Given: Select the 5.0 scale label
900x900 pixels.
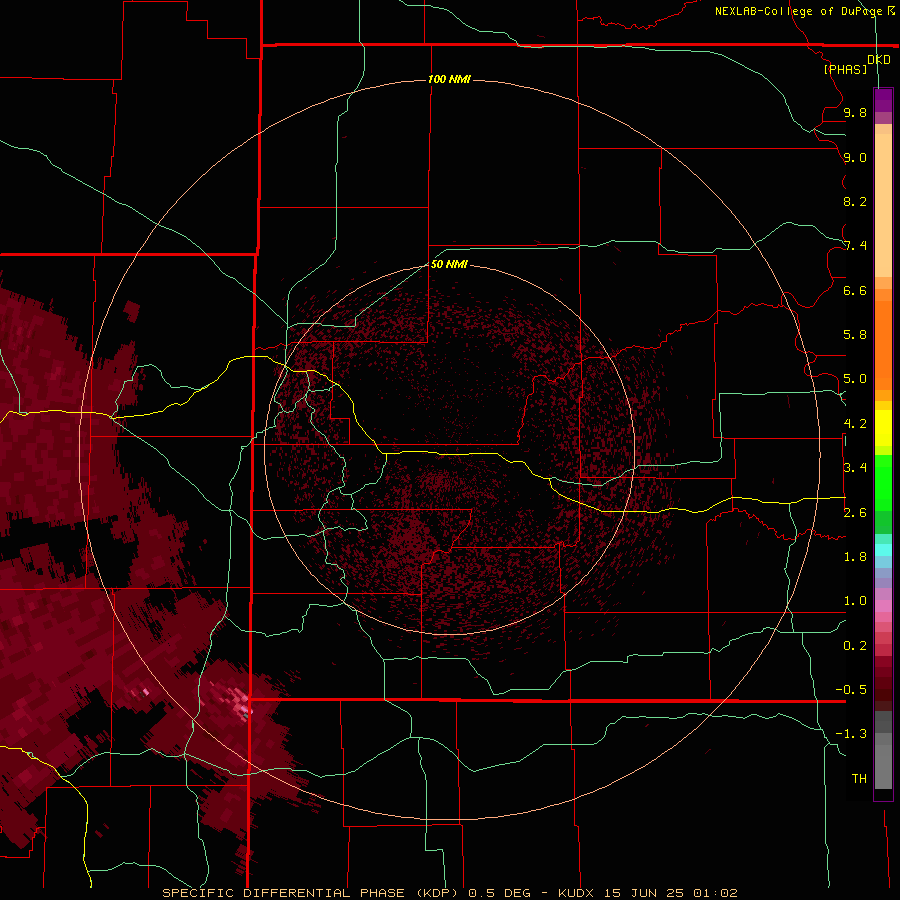Looking at the screenshot, I should pyautogui.click(x=855, y=379).
